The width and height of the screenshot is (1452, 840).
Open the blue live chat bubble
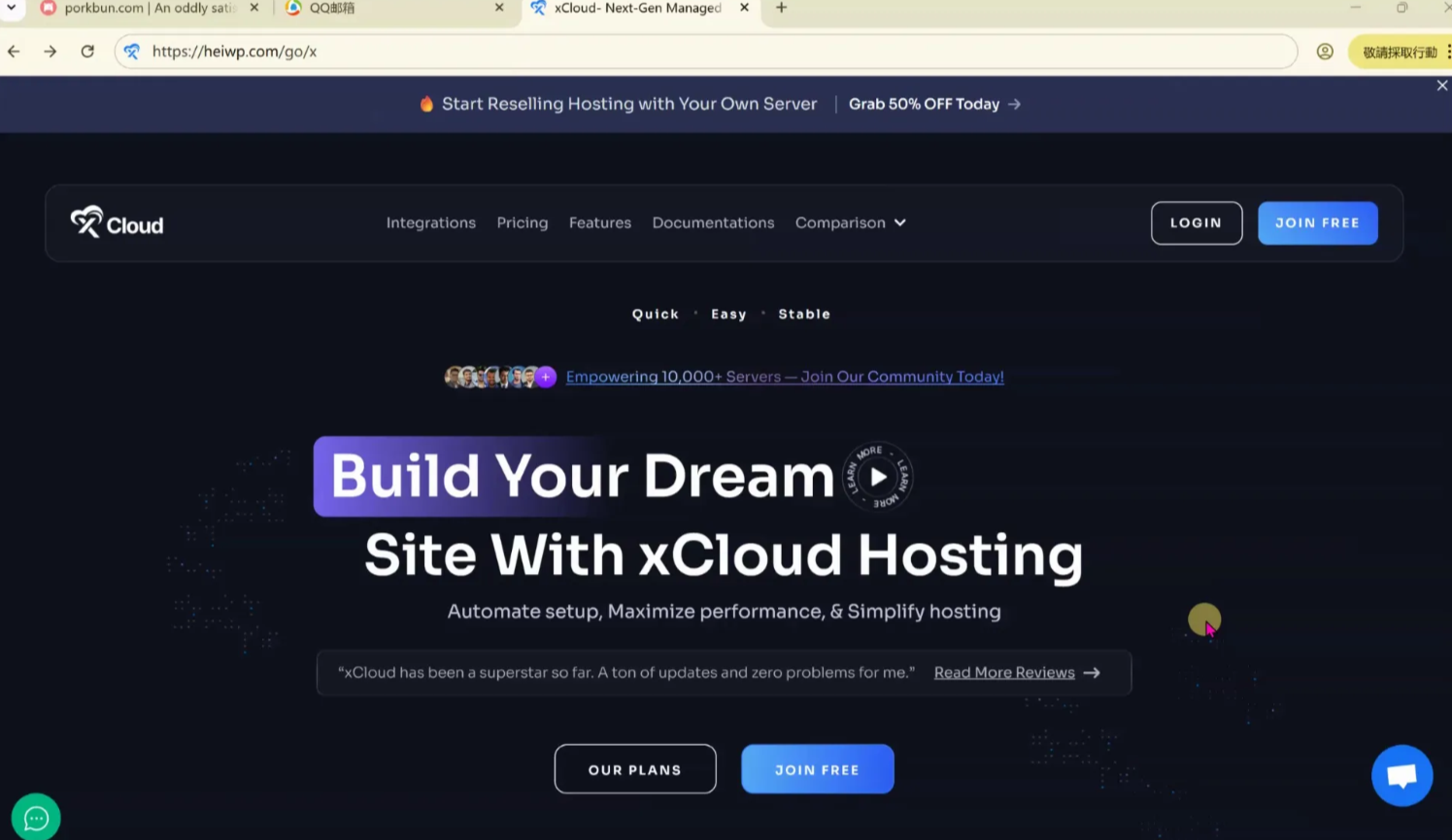pos(1401,775)
